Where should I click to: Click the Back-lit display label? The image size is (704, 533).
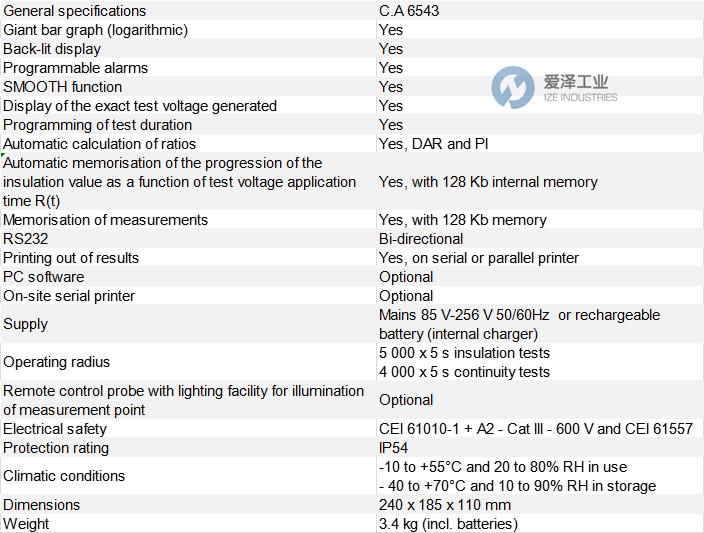click(52, 49)
